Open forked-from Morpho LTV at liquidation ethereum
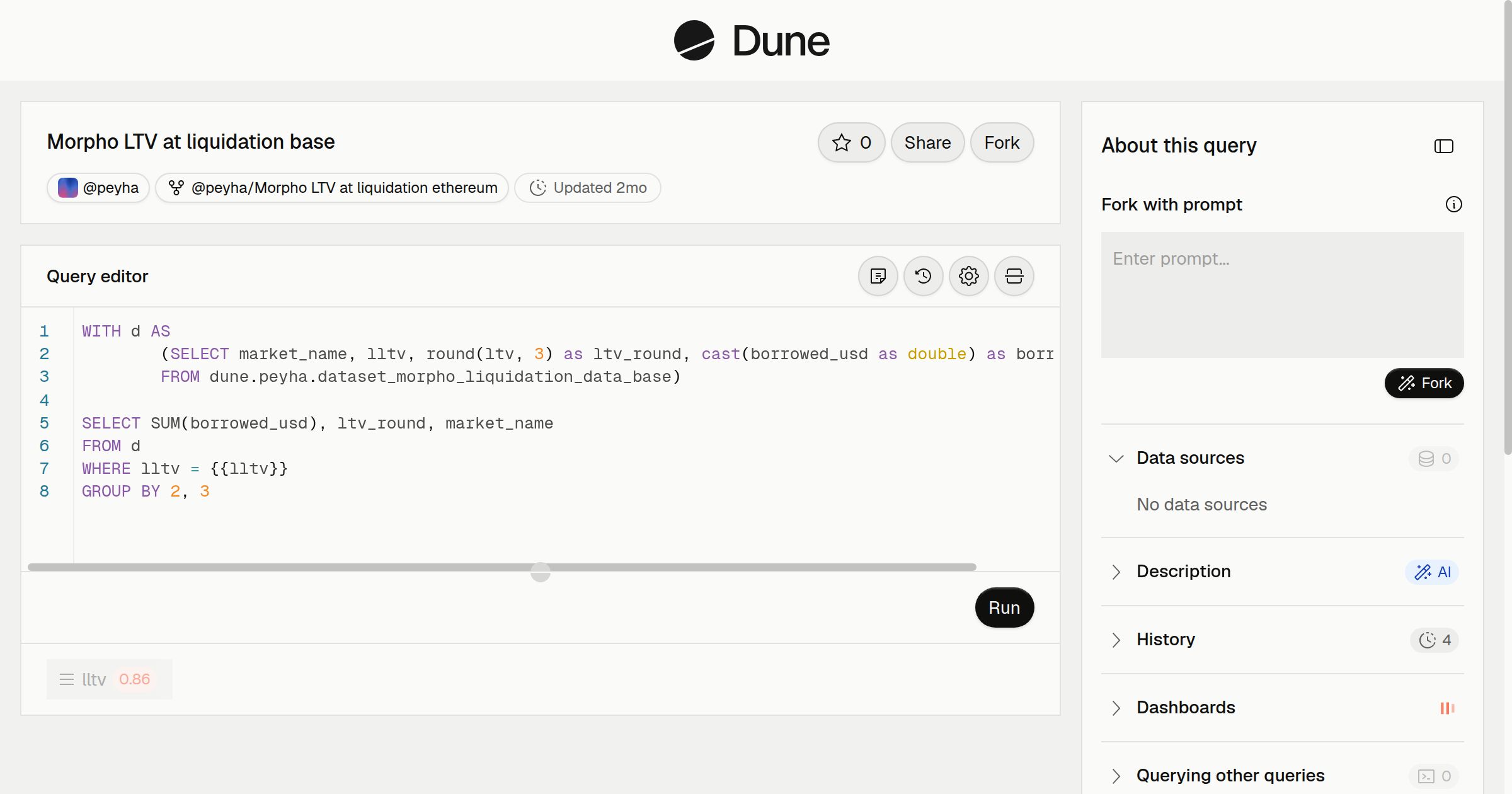The width and height of the screenshot is (1512, 794). click(332, 188)
